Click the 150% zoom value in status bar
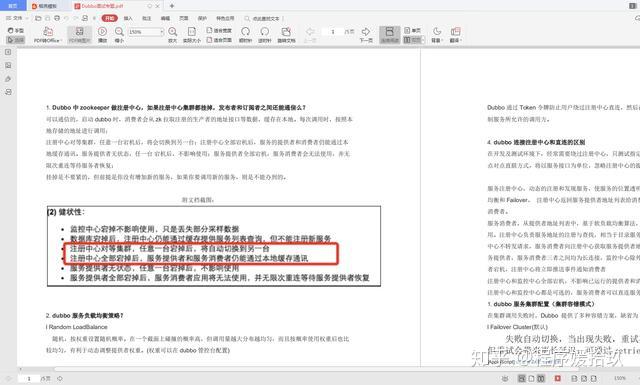This screenshot has height=385, width=640. (620, 379)
